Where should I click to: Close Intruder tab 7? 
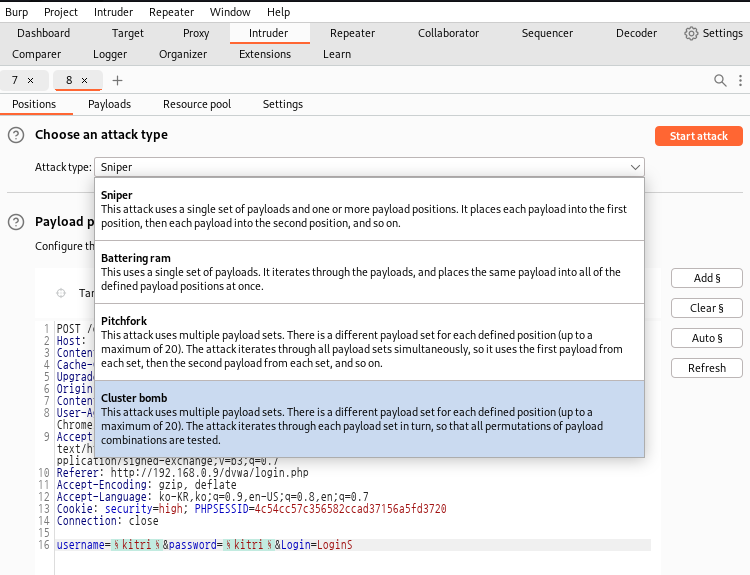[x=31, y=80]
